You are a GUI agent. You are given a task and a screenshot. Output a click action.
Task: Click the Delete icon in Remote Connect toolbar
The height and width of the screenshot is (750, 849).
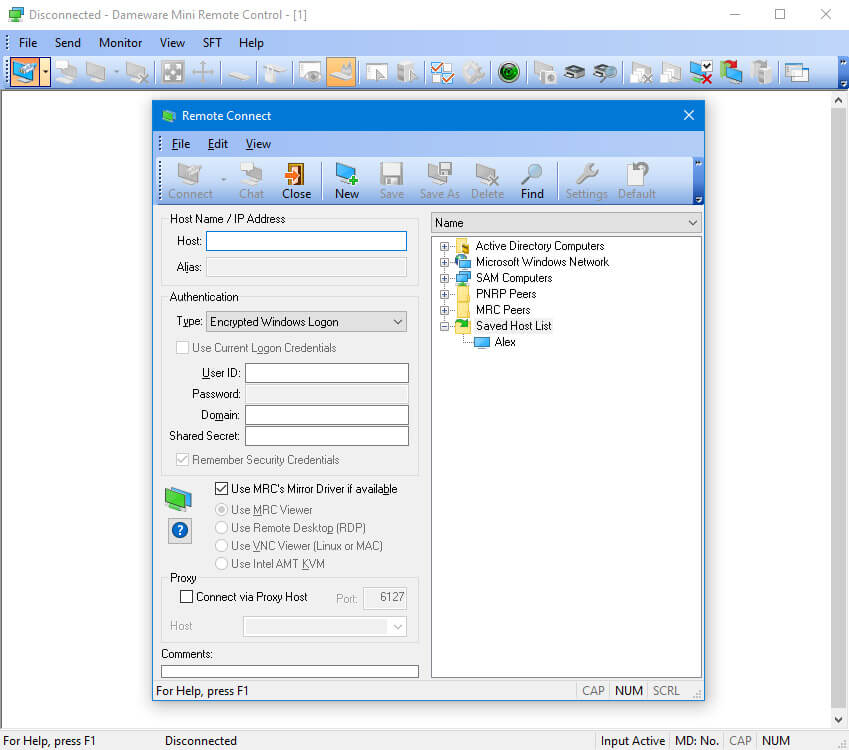click(487, 181)
